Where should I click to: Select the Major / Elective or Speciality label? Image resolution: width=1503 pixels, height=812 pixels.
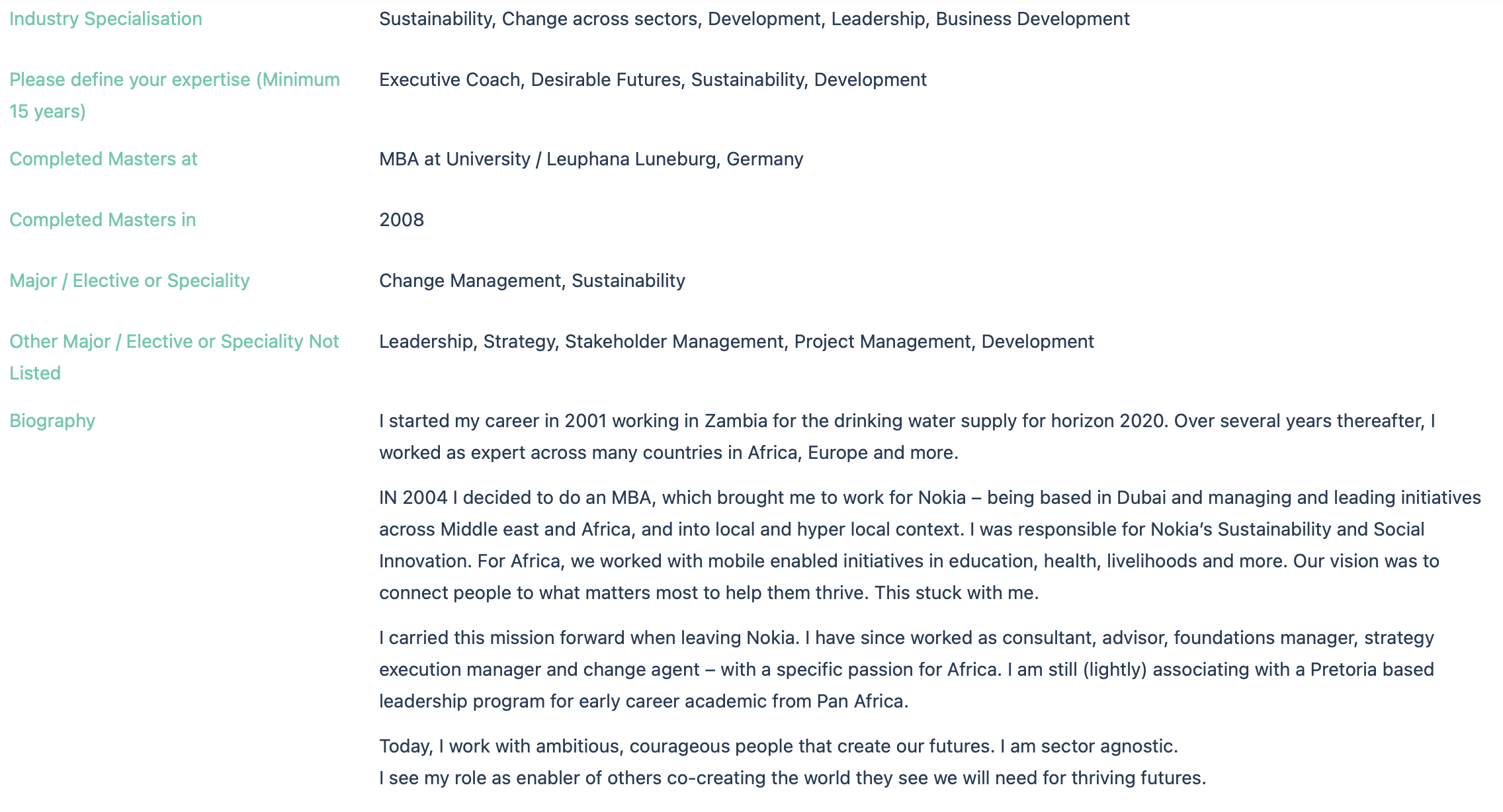[129, 280]
